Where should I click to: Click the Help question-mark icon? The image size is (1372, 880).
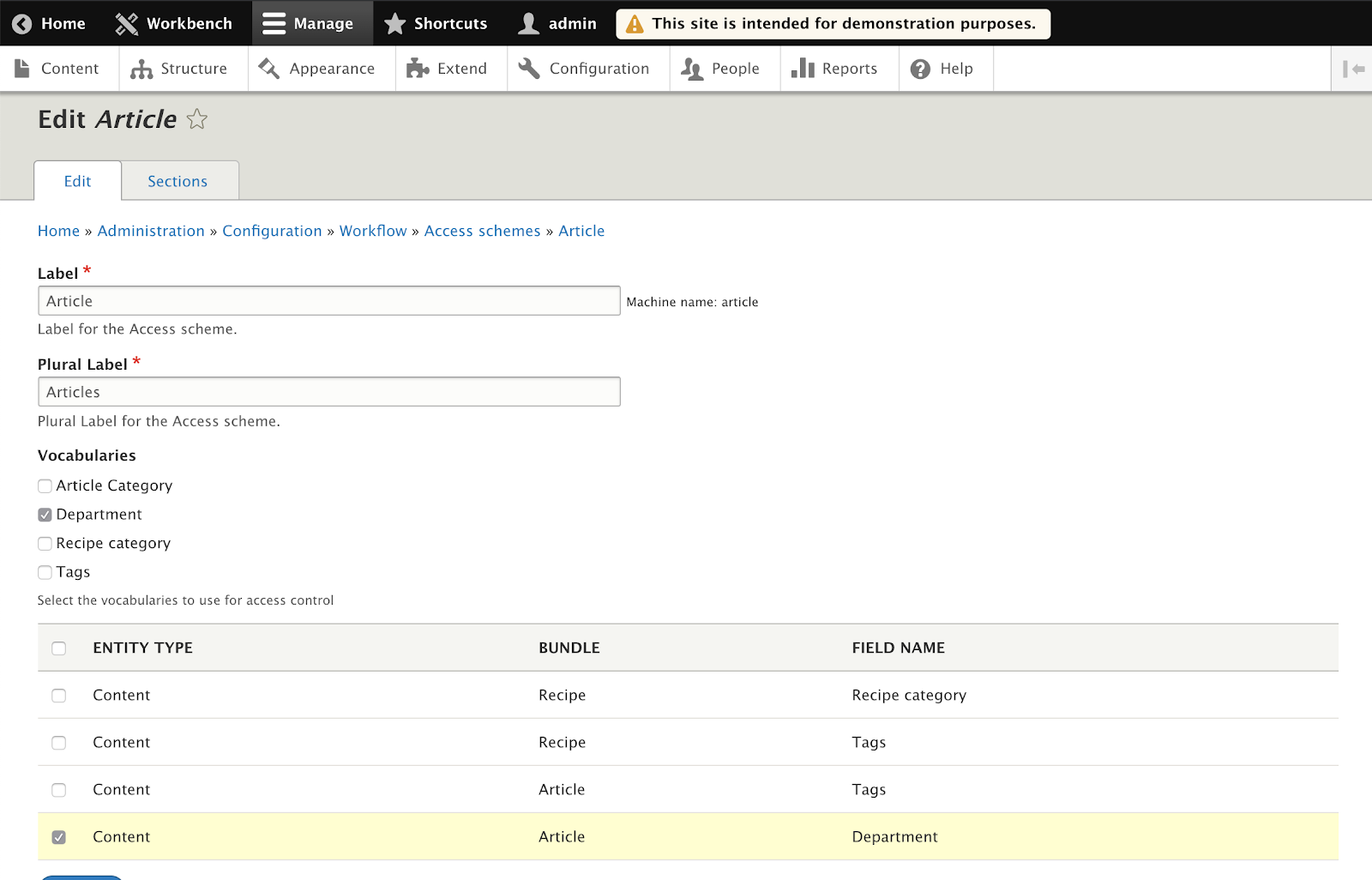pyautogui.click(x=920, y=69)
